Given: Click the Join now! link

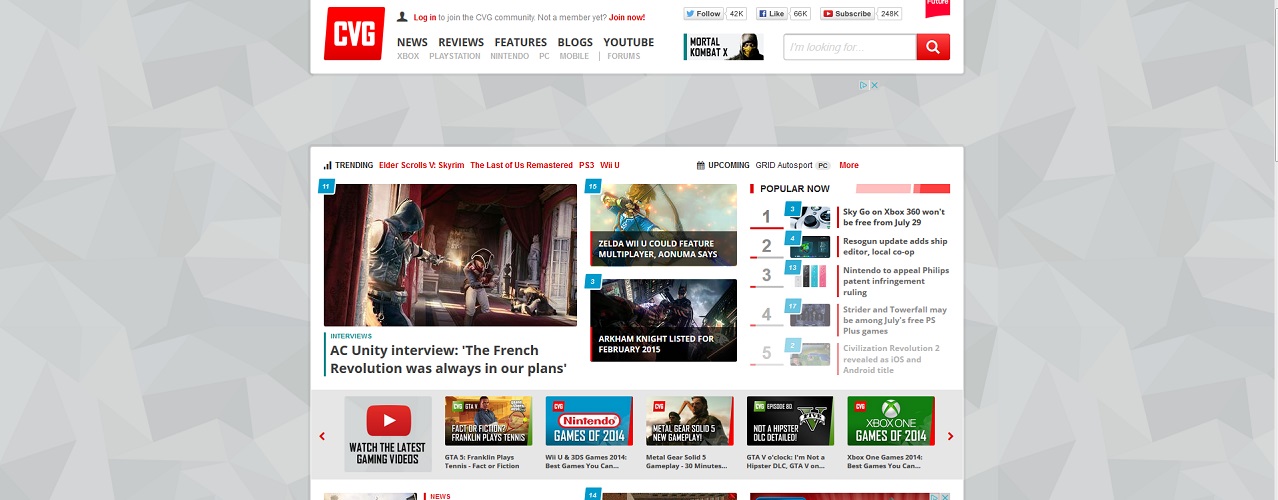Looking at the screenshot, I should click(627, 17).
